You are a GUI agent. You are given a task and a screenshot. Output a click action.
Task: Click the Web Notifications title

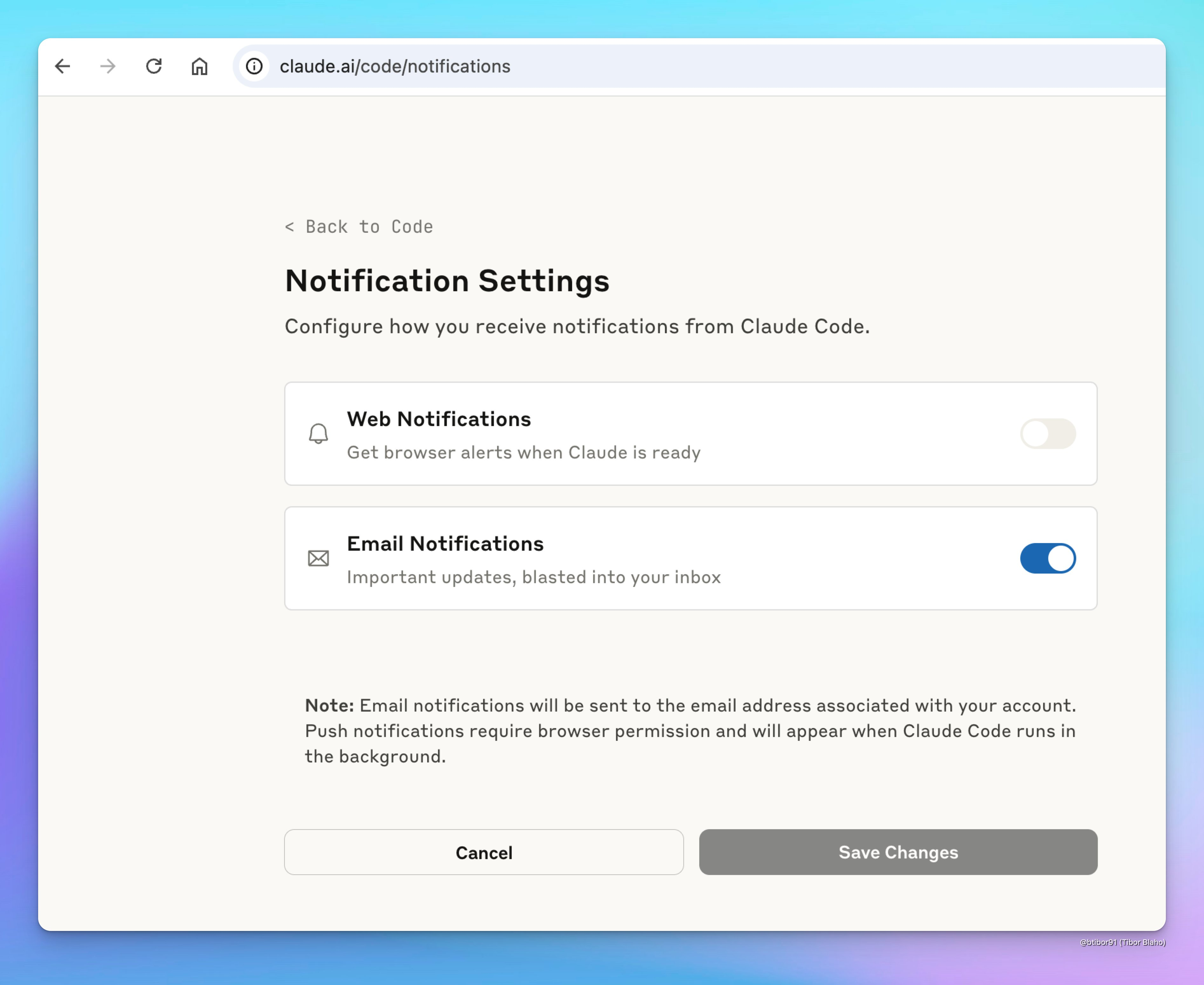pyautogui.click(x=438, y=419)
